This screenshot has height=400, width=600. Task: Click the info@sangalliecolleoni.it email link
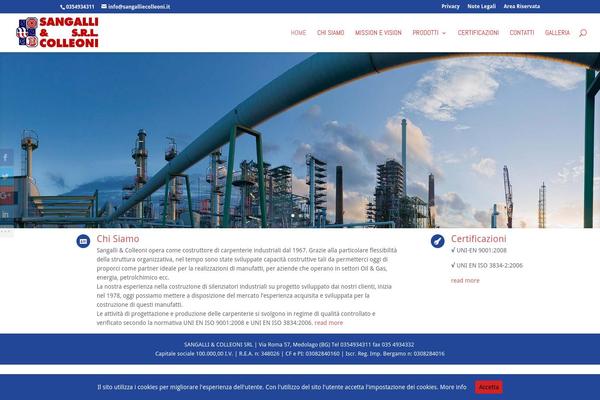pos(136,7)
